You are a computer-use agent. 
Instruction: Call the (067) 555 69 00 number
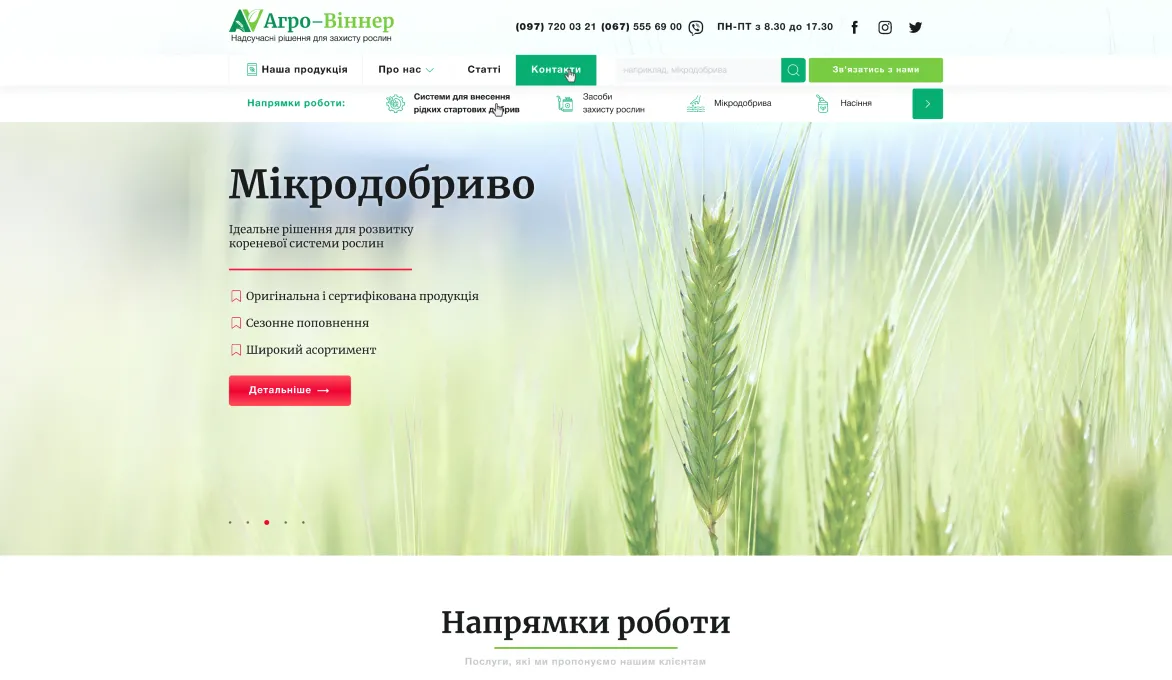(x=641, y=27)
